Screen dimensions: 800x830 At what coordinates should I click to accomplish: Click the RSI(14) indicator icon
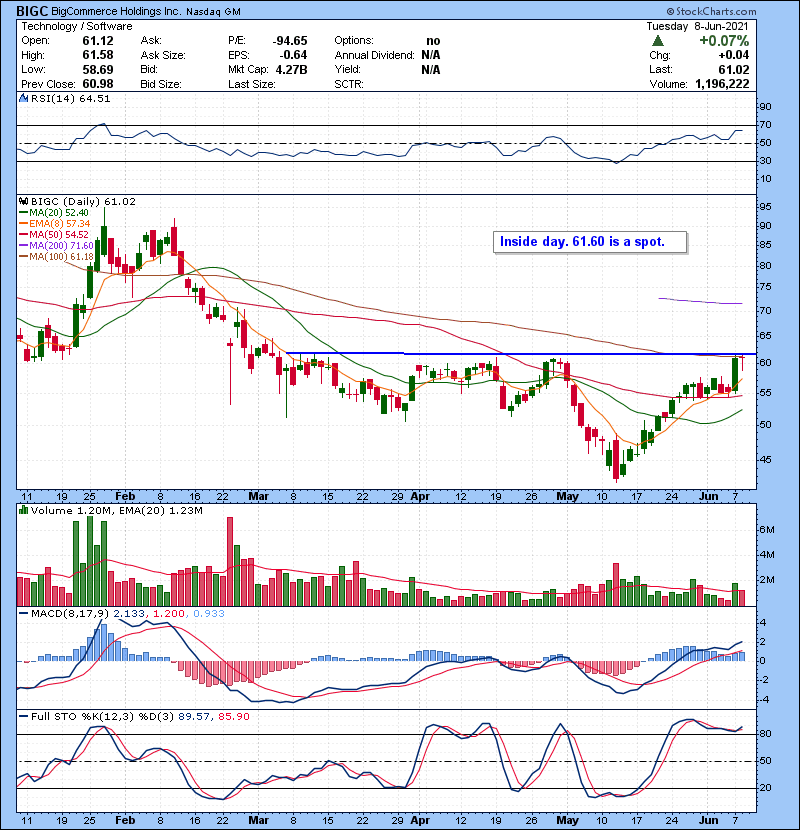point(23,98)
